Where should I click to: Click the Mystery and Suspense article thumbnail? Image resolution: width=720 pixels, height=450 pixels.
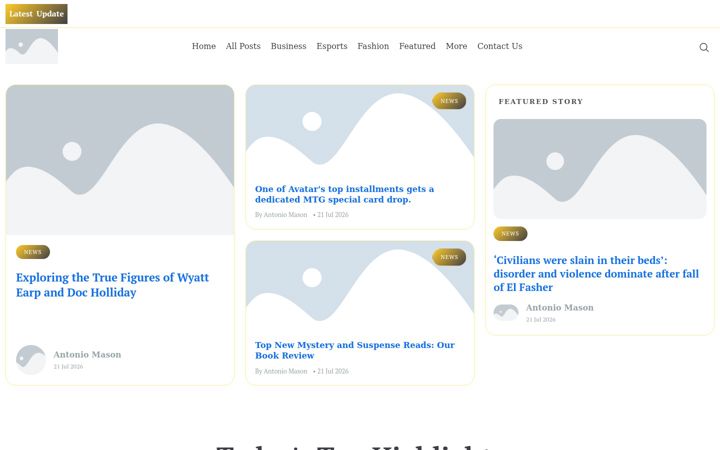360,286
